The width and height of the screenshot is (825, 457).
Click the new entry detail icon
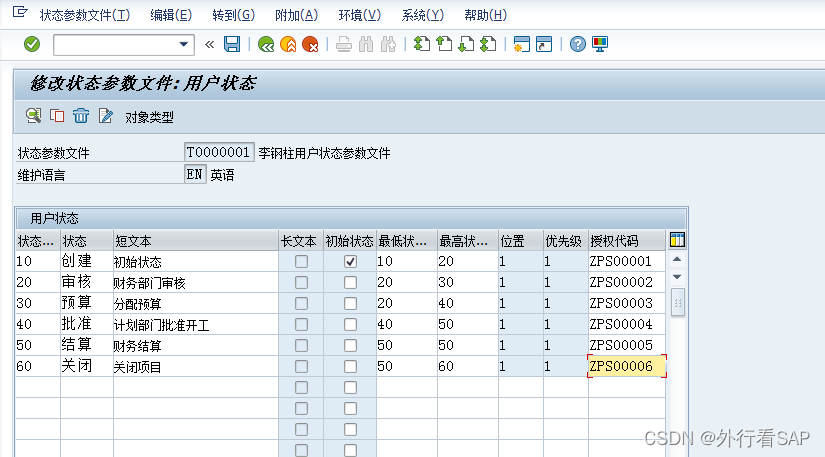(x=34, y=116)
